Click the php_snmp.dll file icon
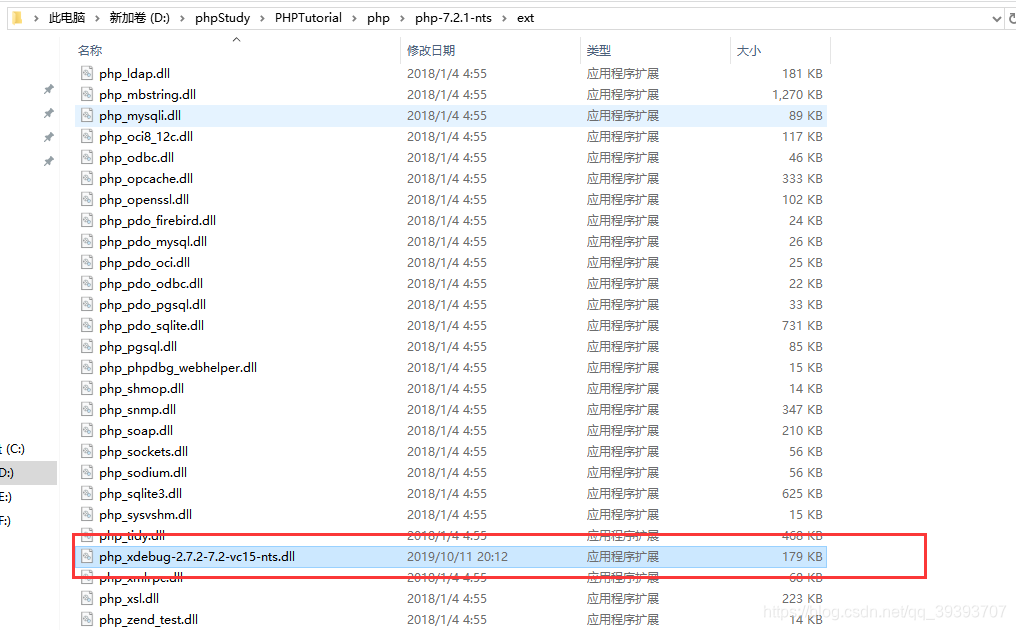This screenshot has height=630, width=1016. (x=87, y=410)
